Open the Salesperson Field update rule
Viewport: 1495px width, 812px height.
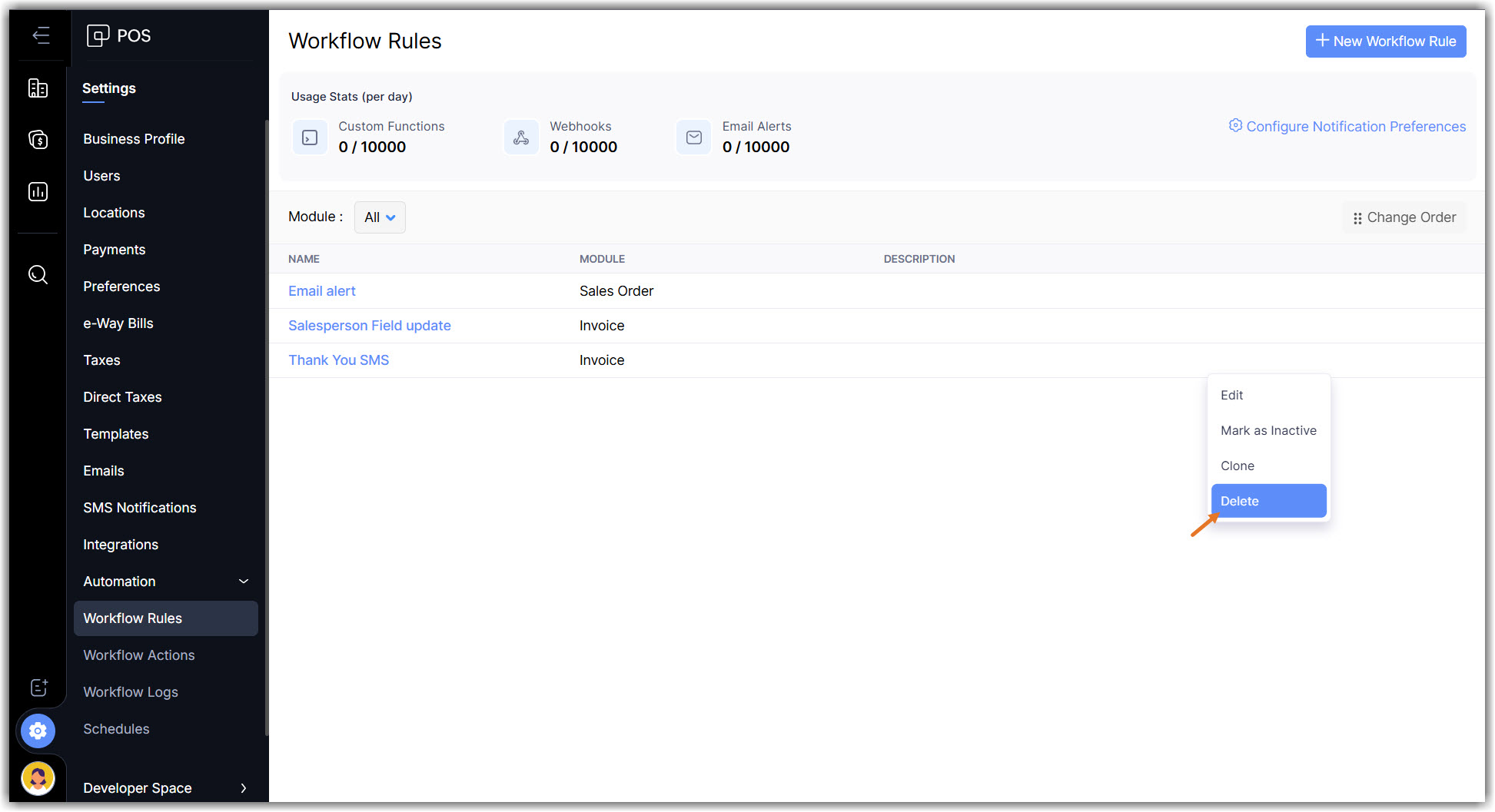(369, 326)
